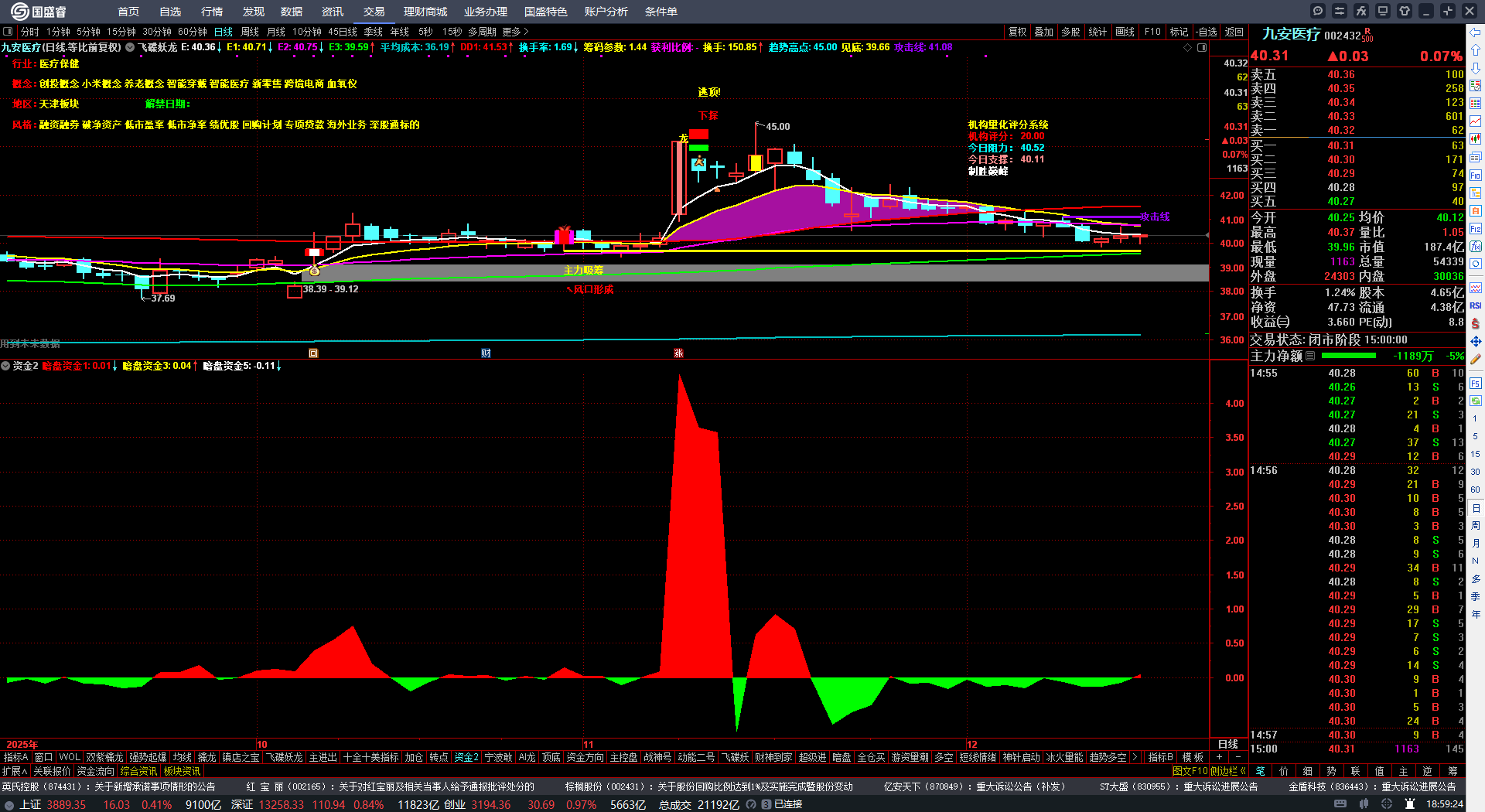Toggle 复权 price adjustment
Viewport: 1485px width, 812px height.
(1018, 32)
